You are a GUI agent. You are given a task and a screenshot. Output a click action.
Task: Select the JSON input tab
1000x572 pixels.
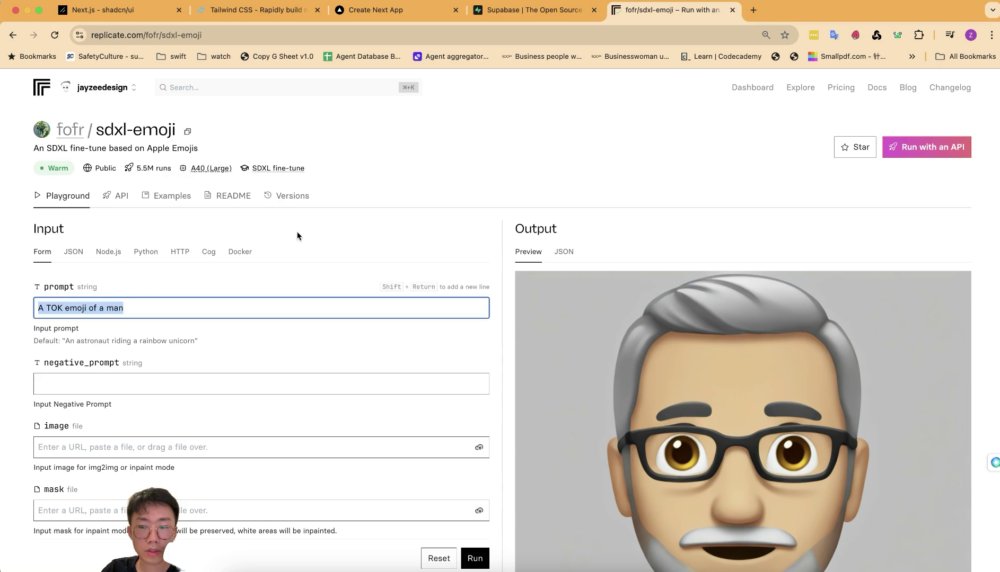tap(73, 251)
